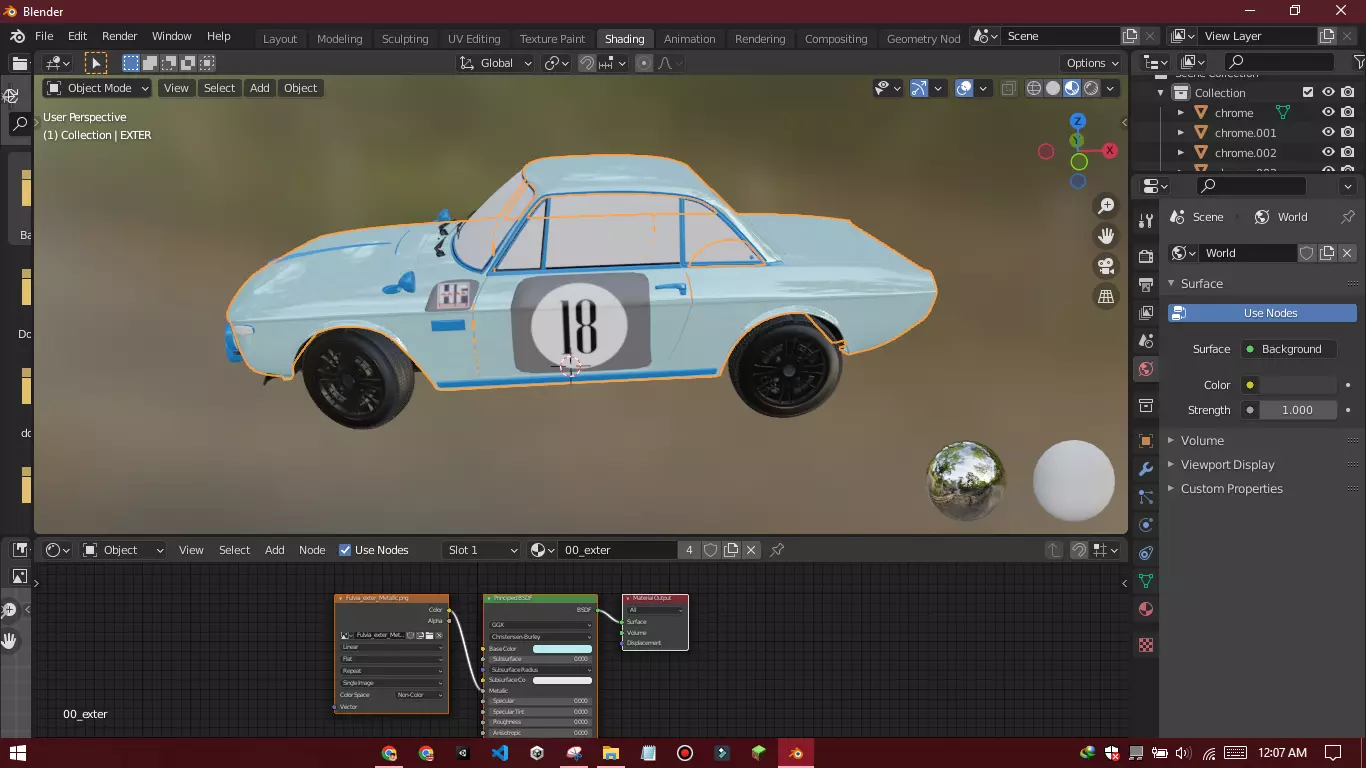Duplicate material 00_exter with new-copy icon
This screenshot has height=768, width=1366.
(x=731, y=550)
